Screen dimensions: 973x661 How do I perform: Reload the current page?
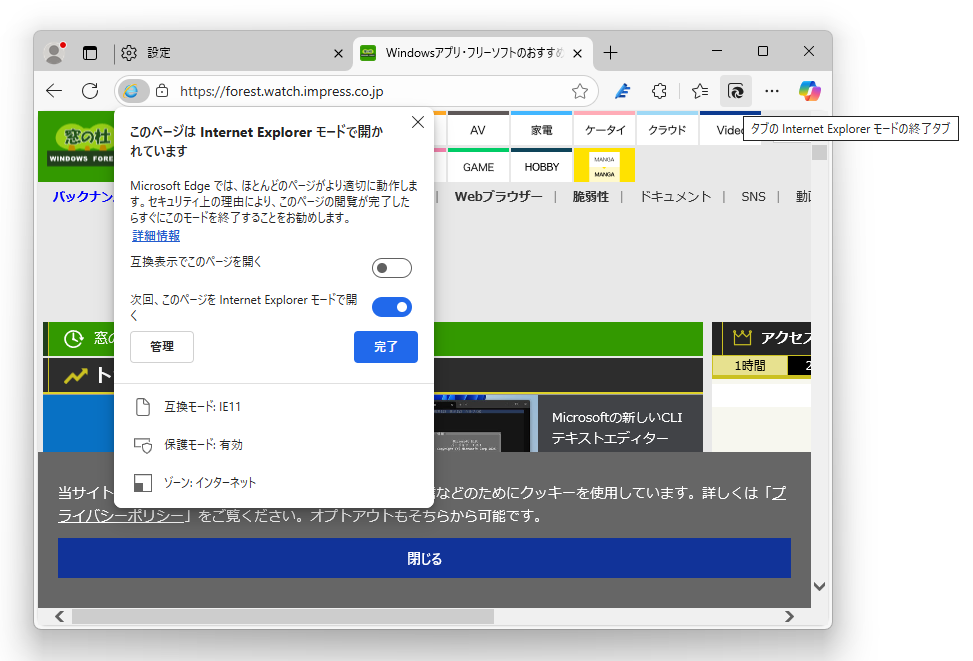click(x=90, y=90)
